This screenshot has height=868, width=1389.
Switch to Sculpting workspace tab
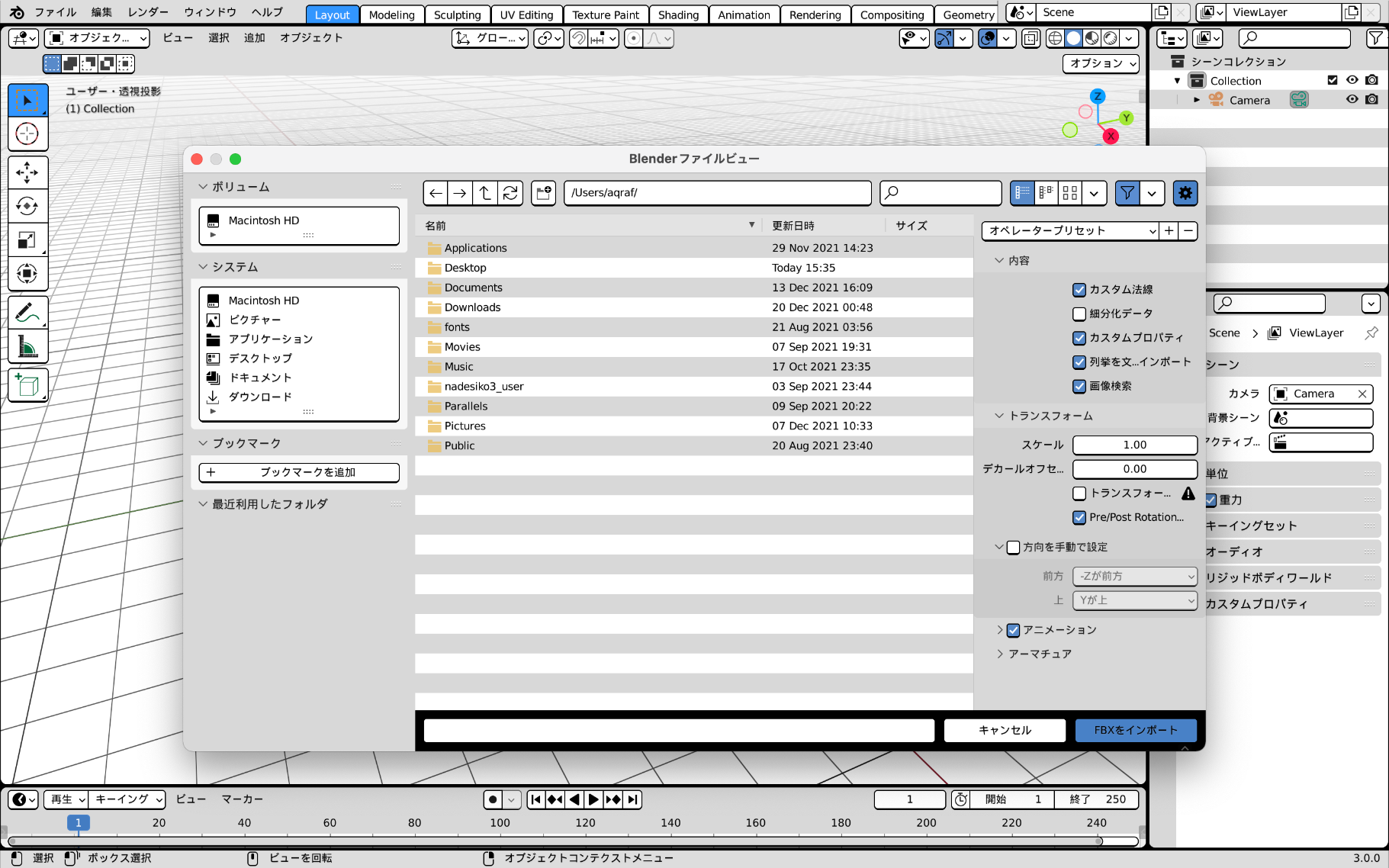(458, 14)
